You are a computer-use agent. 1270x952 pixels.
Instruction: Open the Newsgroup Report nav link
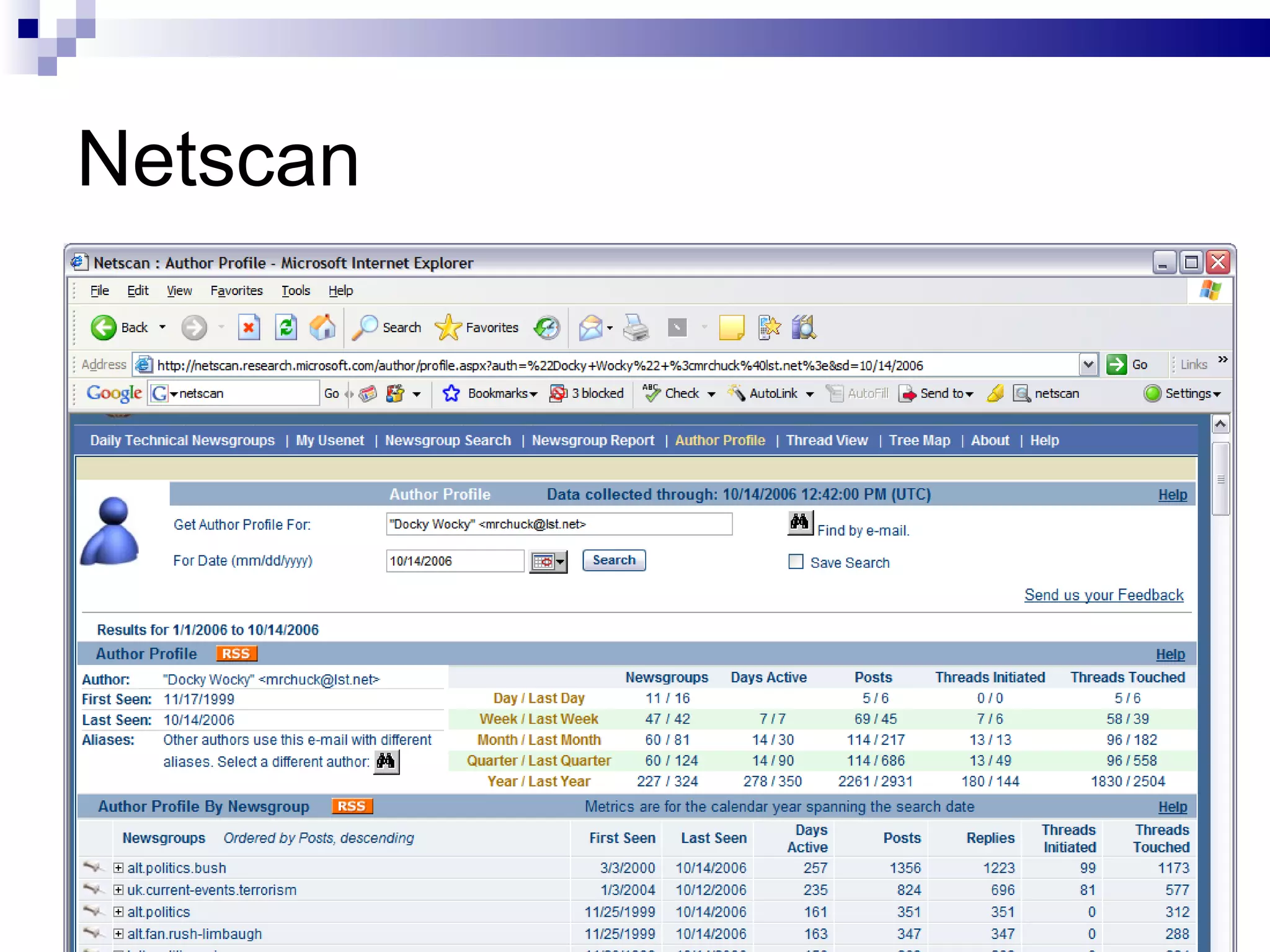coord(593,440)
